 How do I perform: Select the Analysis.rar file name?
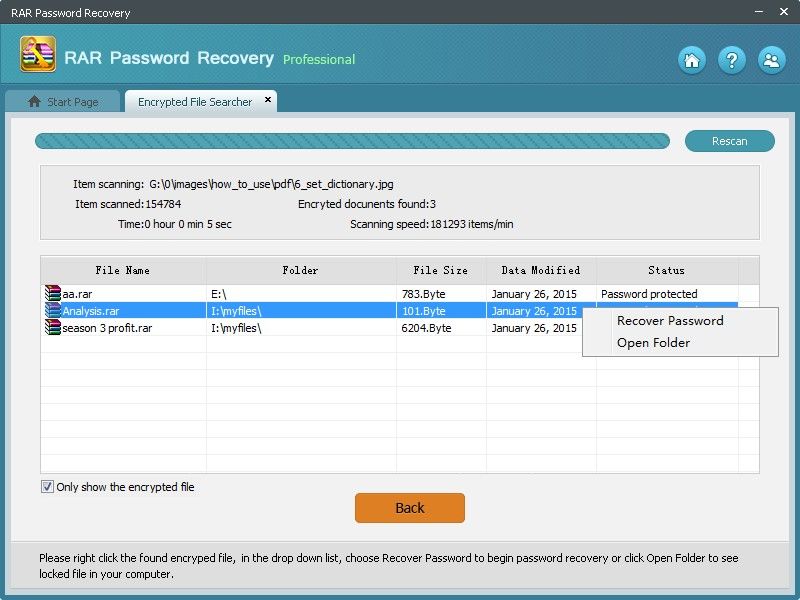point(91,311)
